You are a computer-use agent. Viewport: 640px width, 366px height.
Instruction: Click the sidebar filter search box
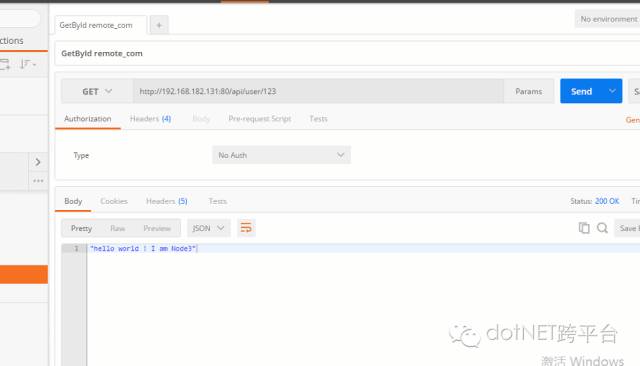[20, 18]
